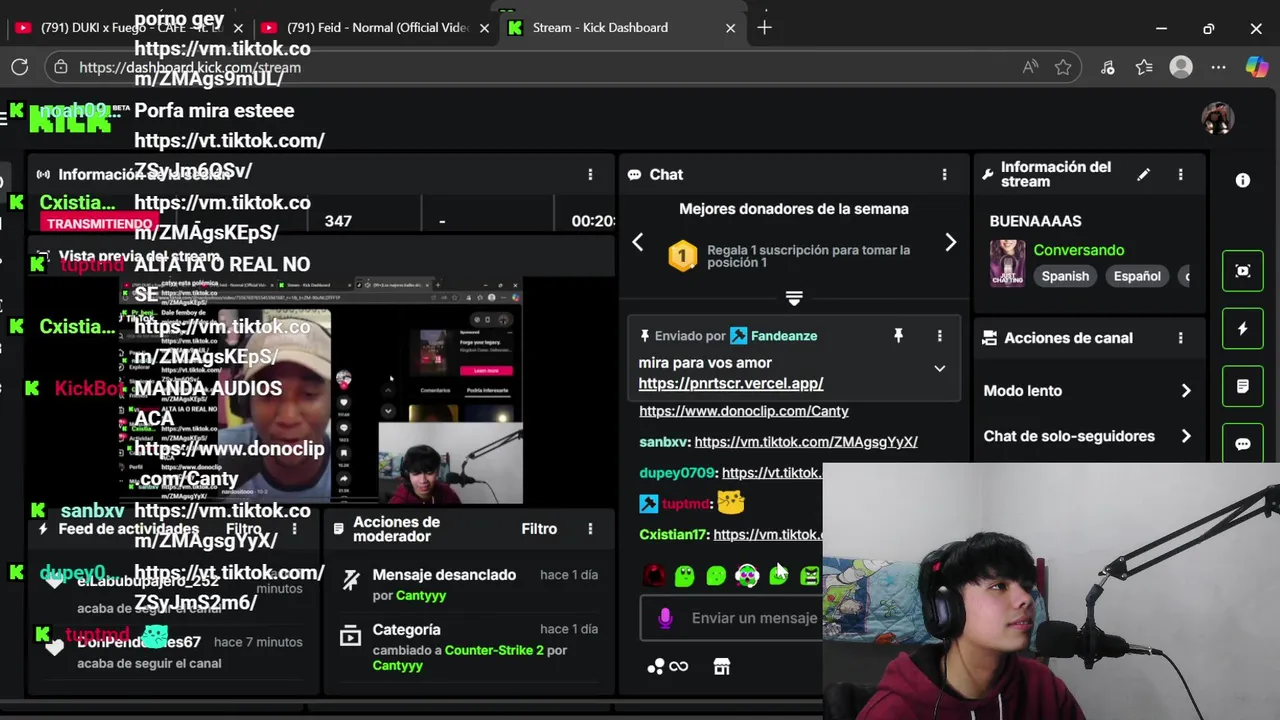The image size is (1280, 720).
Task: Unpin the pinned message with pin icon
Action: tap(898, 336)
